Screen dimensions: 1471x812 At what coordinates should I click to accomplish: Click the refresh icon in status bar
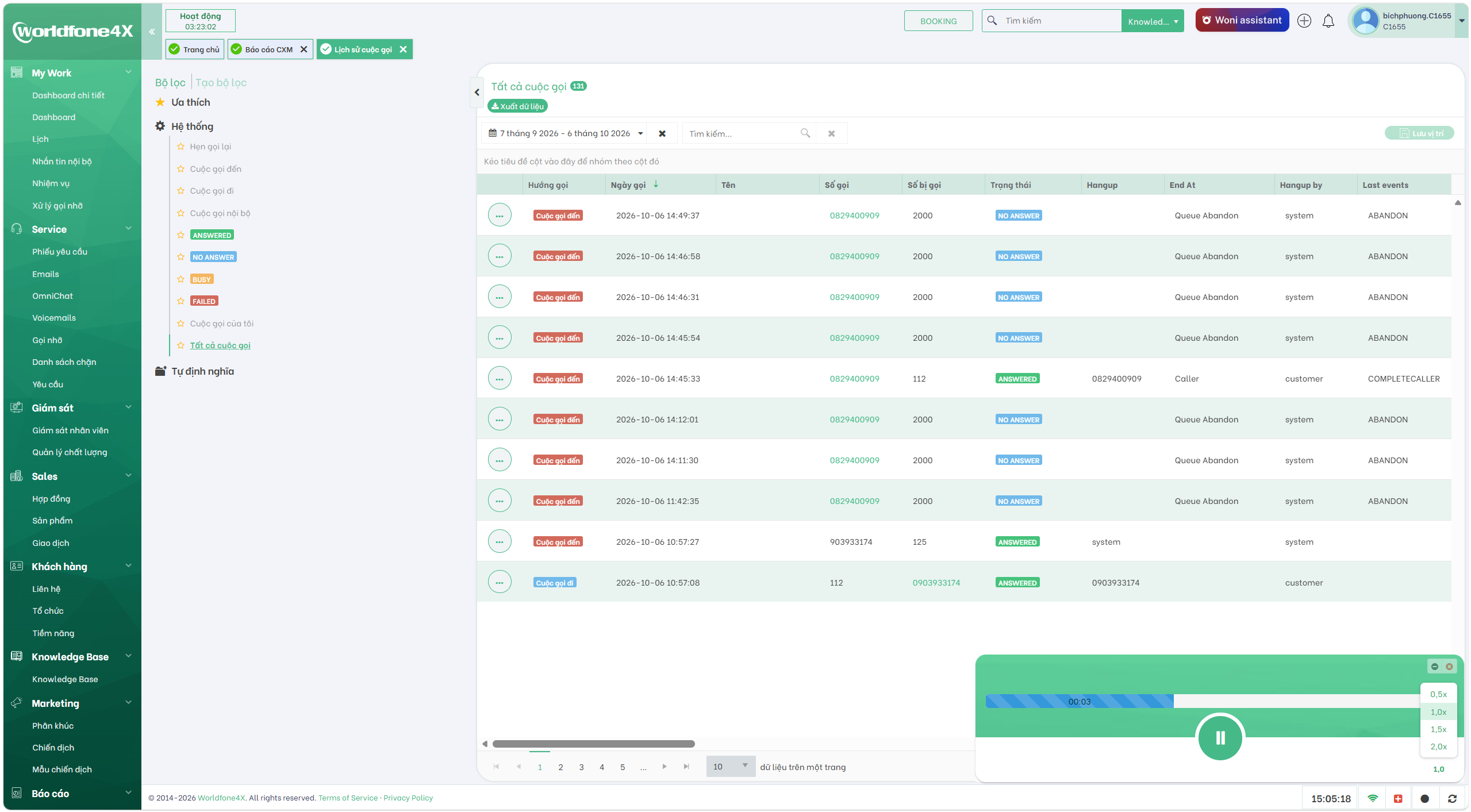tap(1452, 799)
